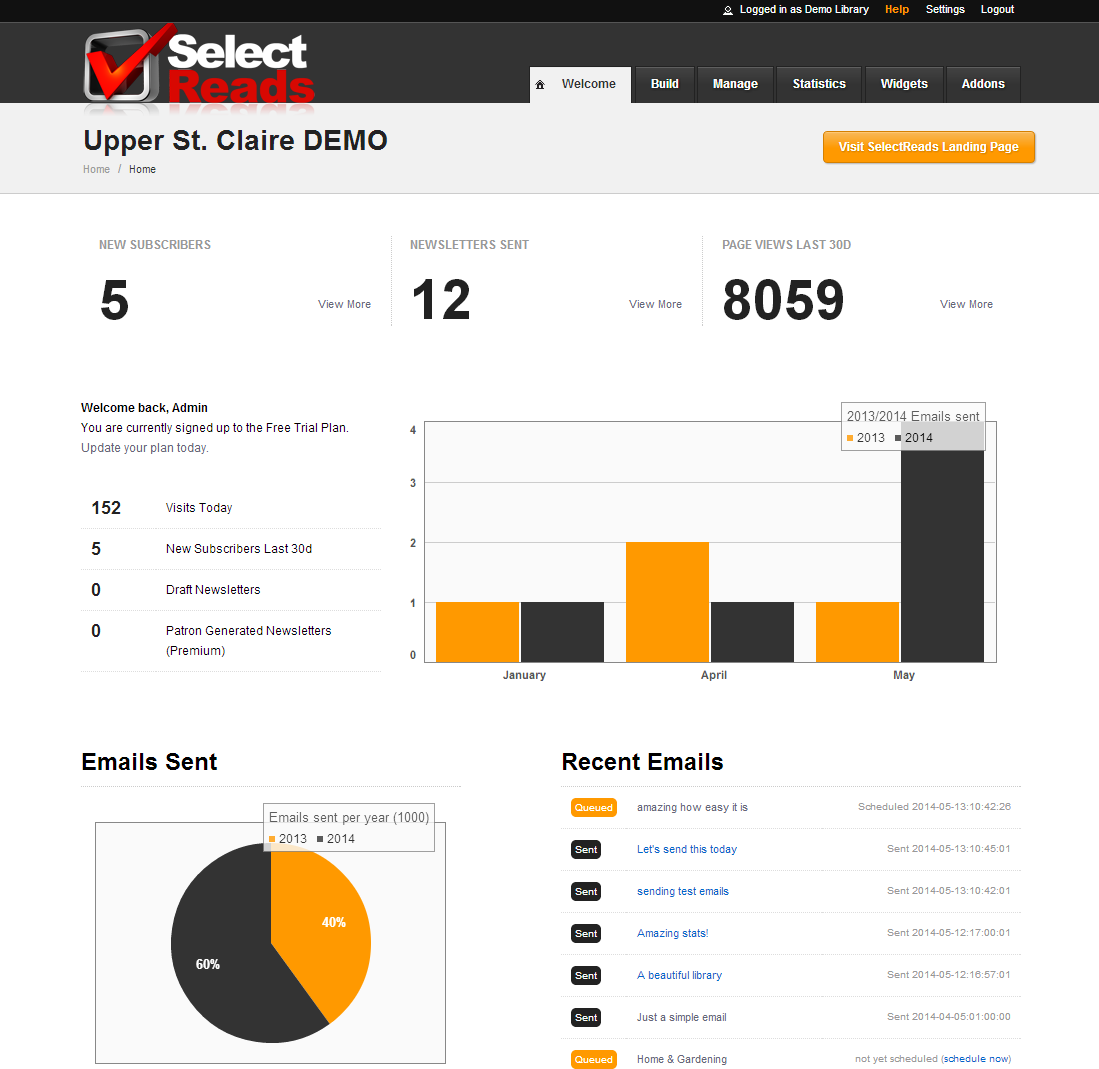
Task: Switch to the Manage tab
Action: coord(735,84)
